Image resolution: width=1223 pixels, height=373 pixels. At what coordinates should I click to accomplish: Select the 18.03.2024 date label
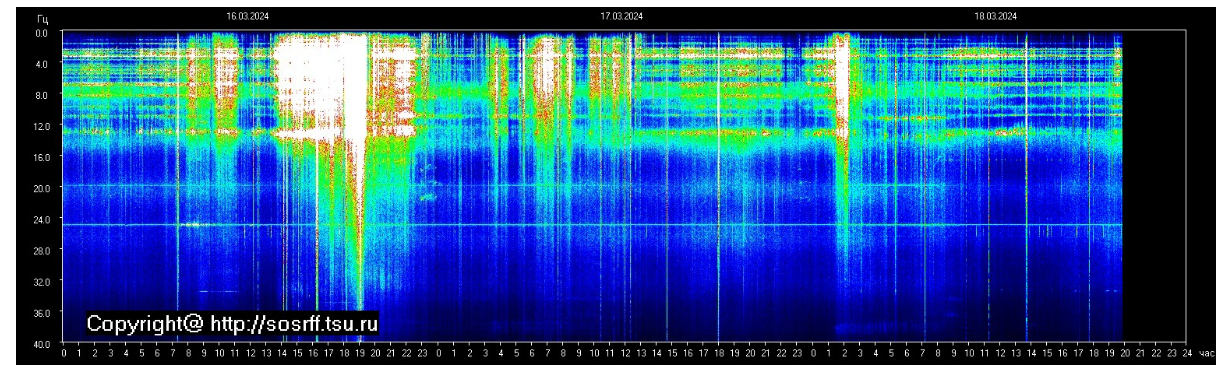click(996, 16)
